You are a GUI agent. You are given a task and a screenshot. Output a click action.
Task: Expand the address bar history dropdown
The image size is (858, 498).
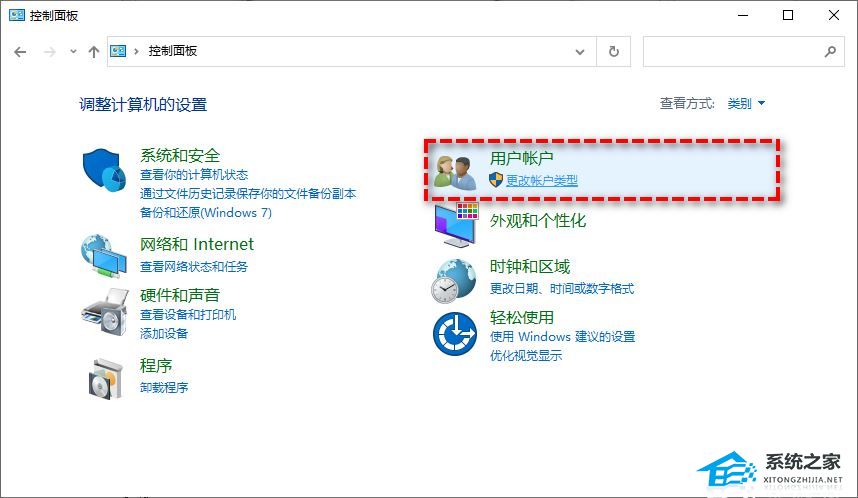click(579, 52)
